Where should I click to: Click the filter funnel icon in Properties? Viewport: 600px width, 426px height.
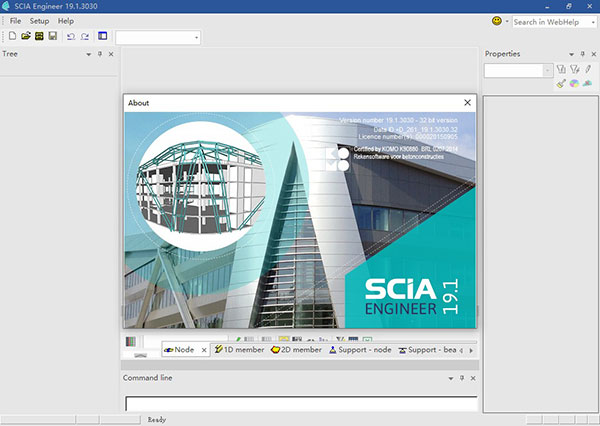coord(575,69)
